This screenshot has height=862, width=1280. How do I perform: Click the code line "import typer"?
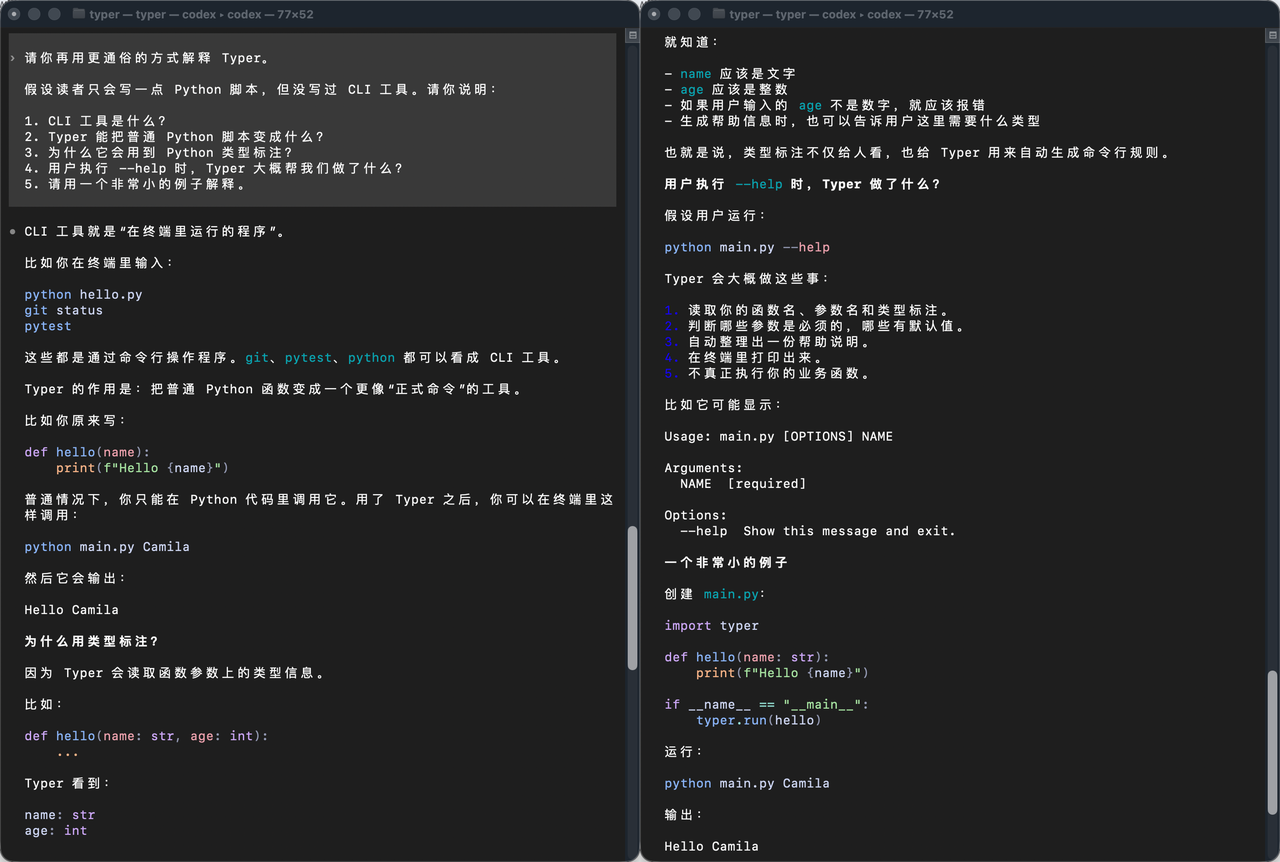click(712, 626)
